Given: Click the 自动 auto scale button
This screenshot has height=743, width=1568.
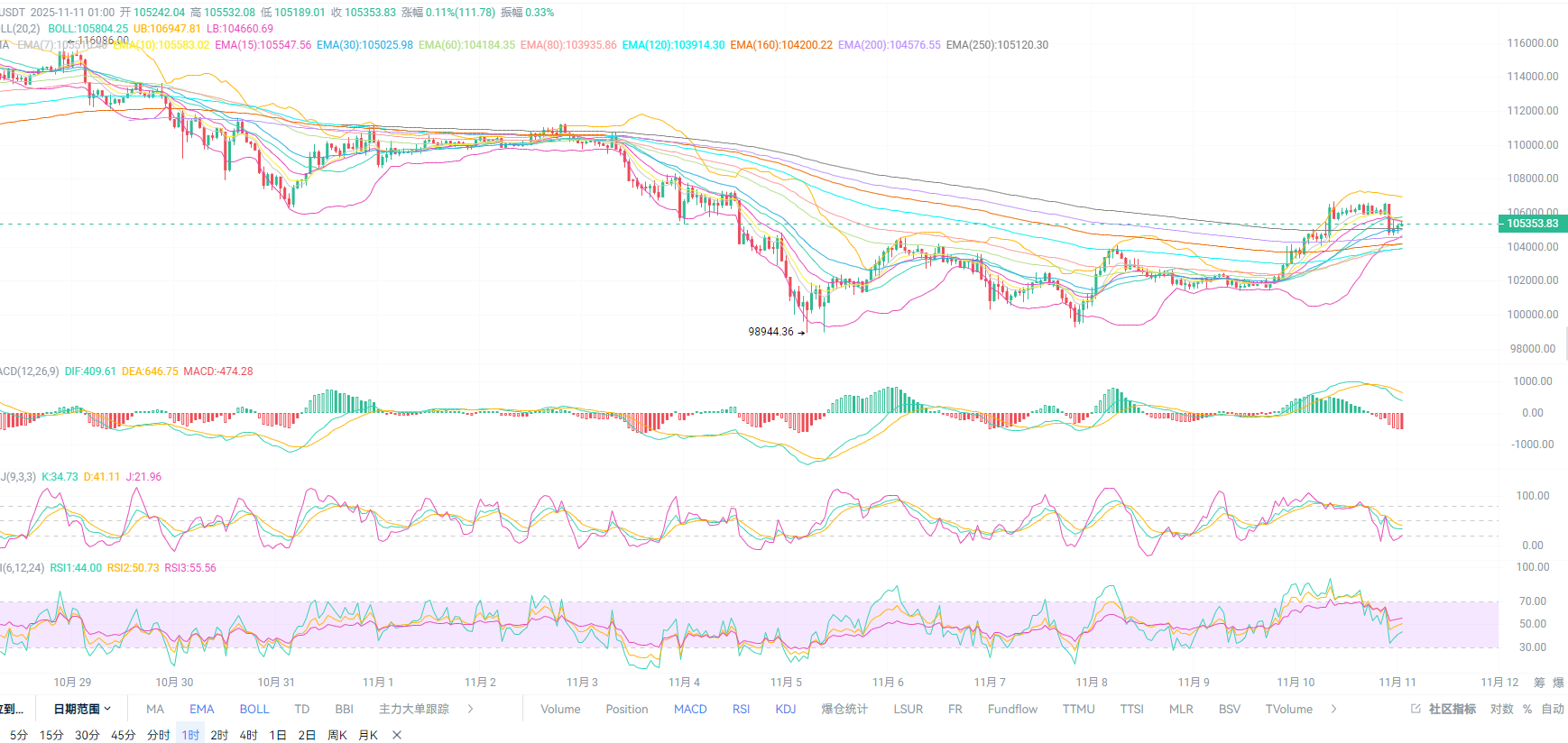Looking at the screenshot, I should [x=1553, y=709].
